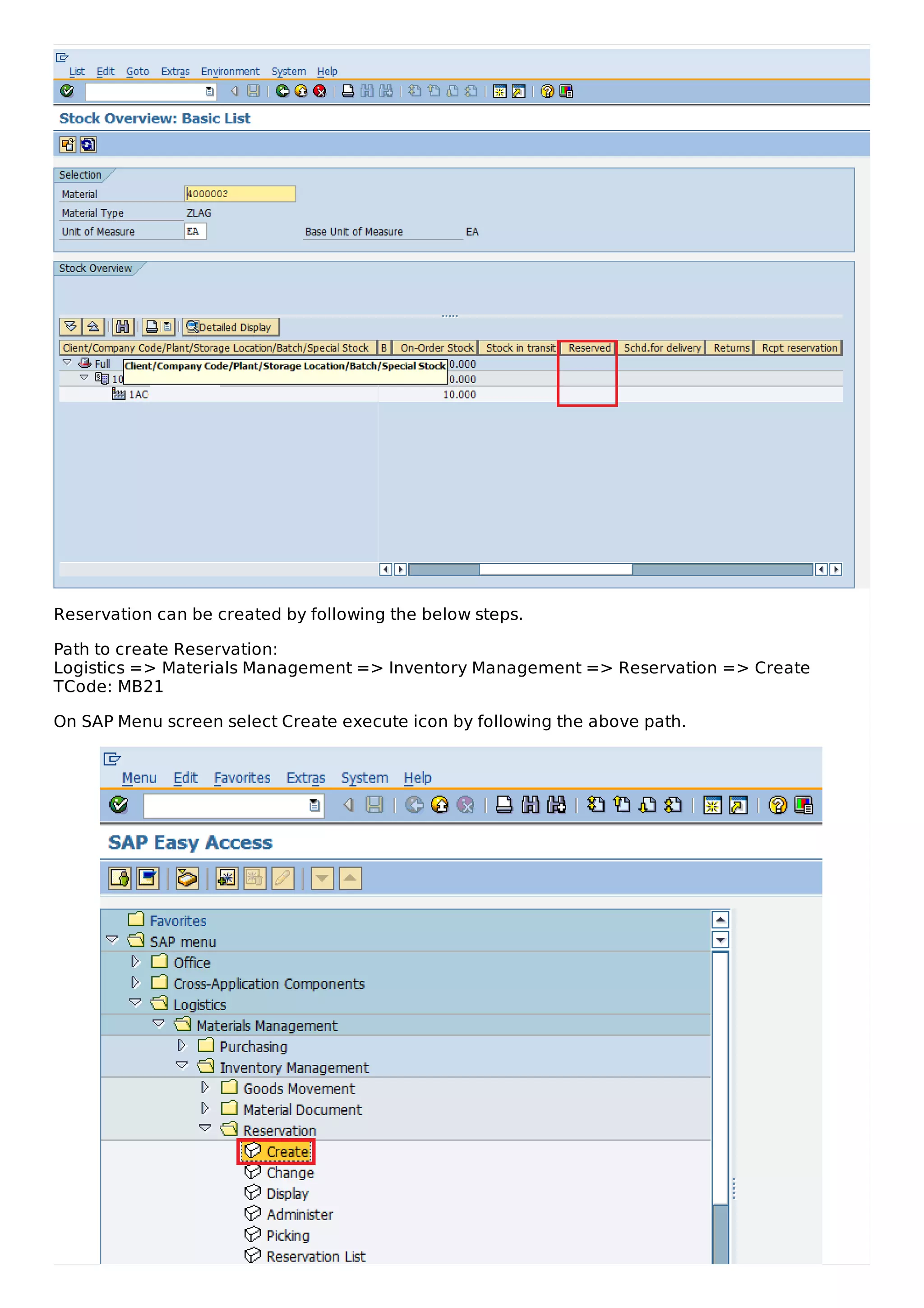
Task: Click Find binoculars icon in SAP Easy Access toolbar
Action: pos(530,805)
